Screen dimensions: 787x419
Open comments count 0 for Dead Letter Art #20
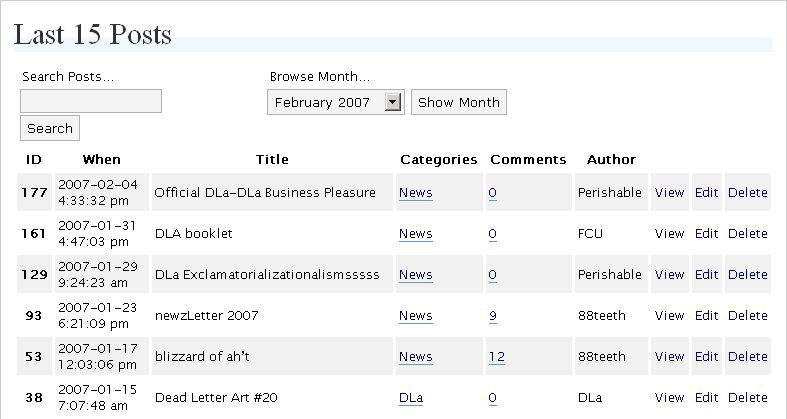pyautogui.click(x=492, y=398)
